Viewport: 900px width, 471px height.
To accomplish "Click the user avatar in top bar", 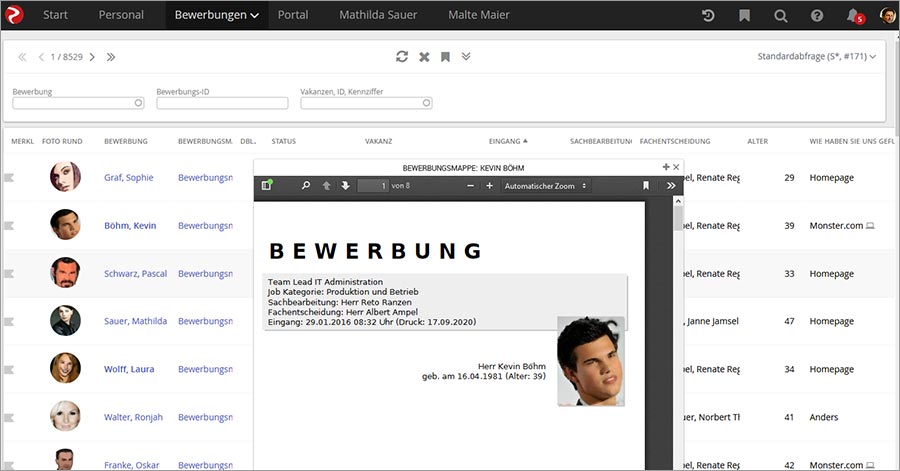I will point(887,15).
